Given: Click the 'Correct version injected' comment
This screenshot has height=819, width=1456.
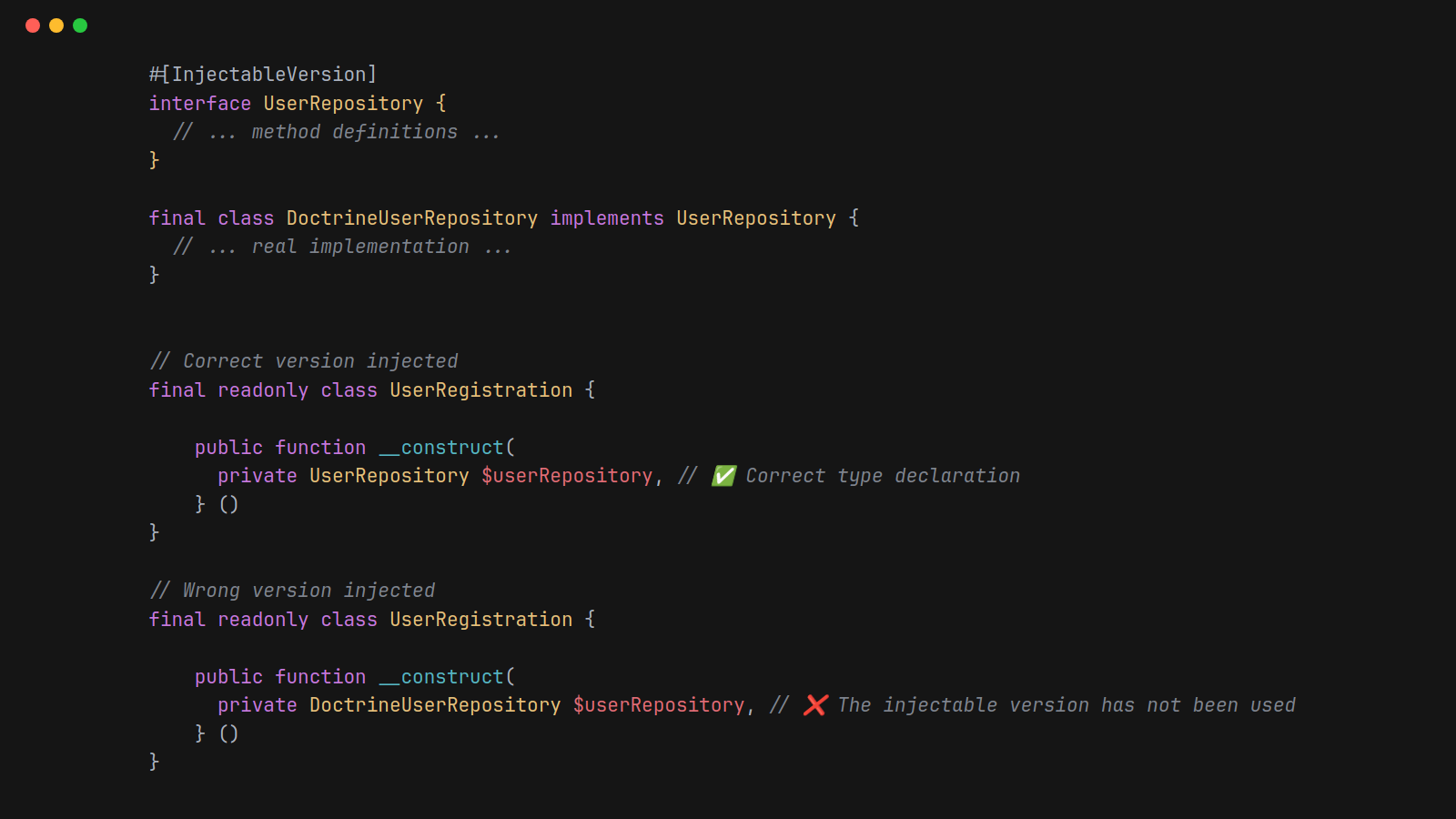Looking at the screenshot, I should (304, 360).
